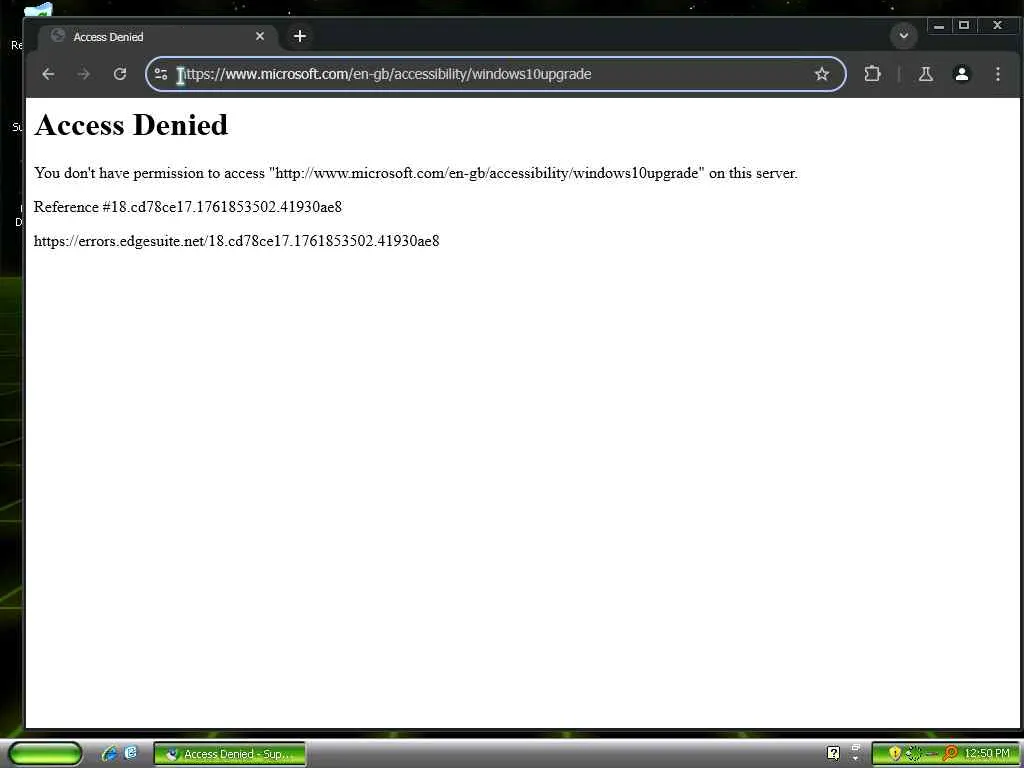Open the Chrome Labs flask icon
Image resolution: width=1024 pixels, height=768 pixels.
click(x=925, y=74)
